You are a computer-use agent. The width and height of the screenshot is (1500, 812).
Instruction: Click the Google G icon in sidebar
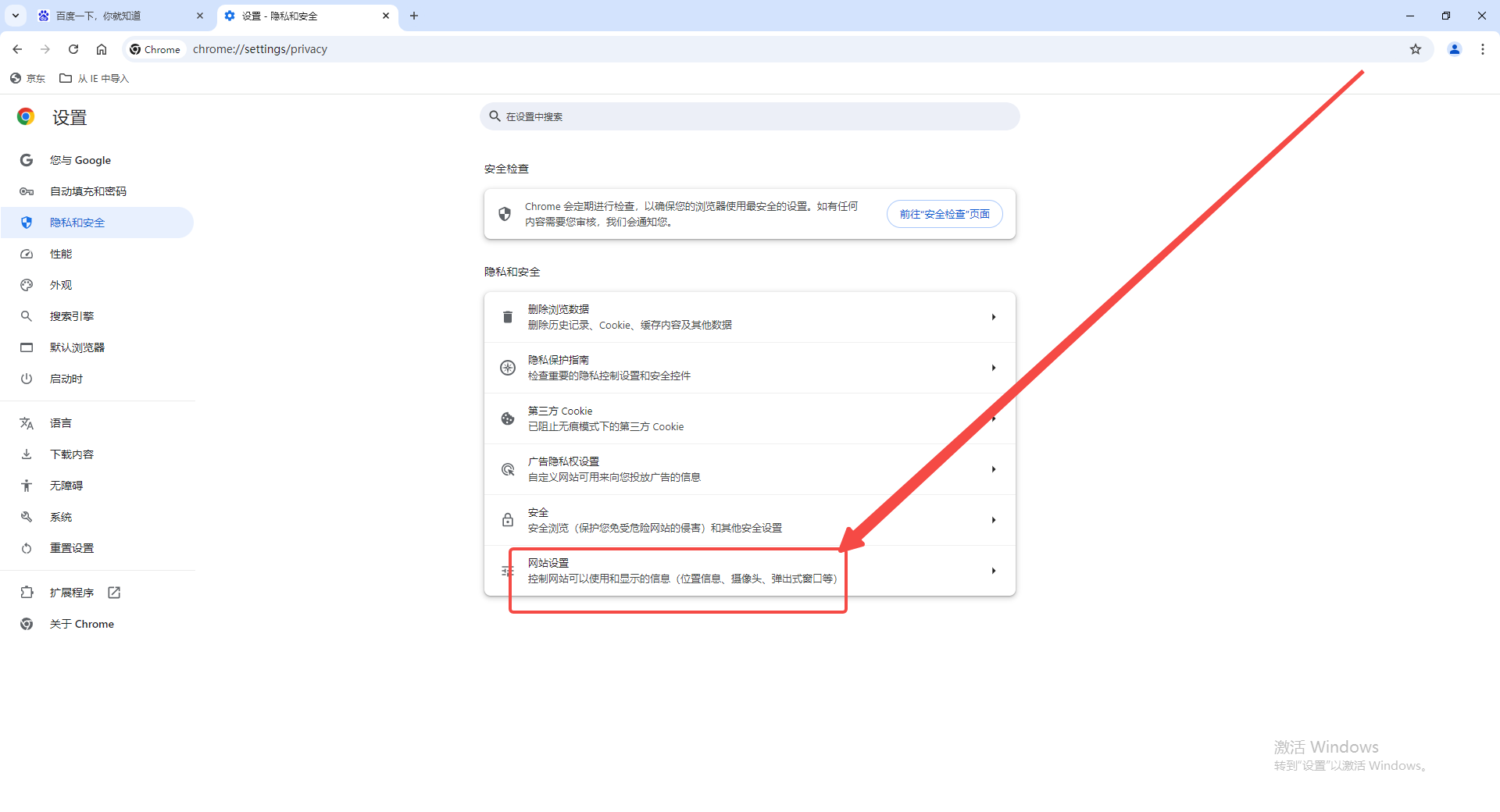coord(27,160)
